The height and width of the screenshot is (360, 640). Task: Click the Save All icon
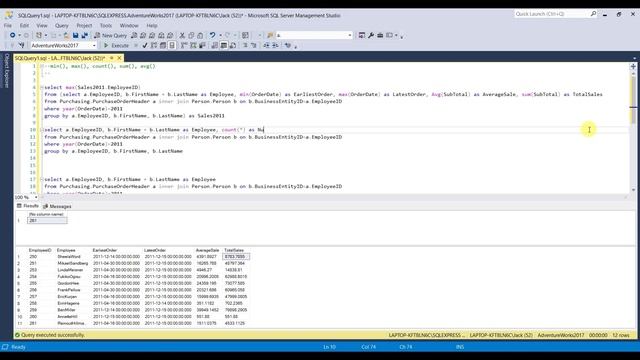point(84,36)
